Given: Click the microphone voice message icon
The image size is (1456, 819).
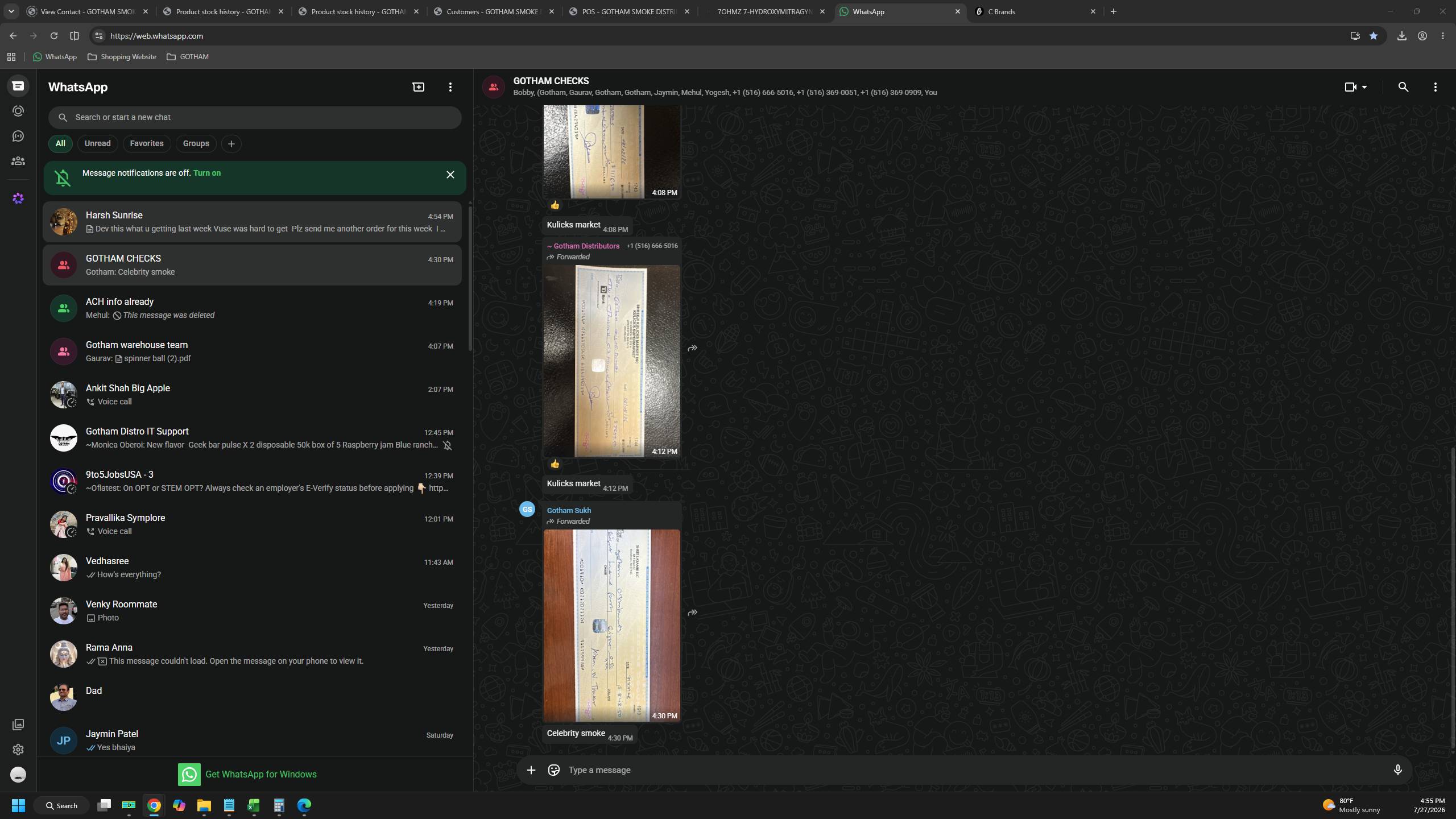Looking at the screenshot, I should 1397,770.
